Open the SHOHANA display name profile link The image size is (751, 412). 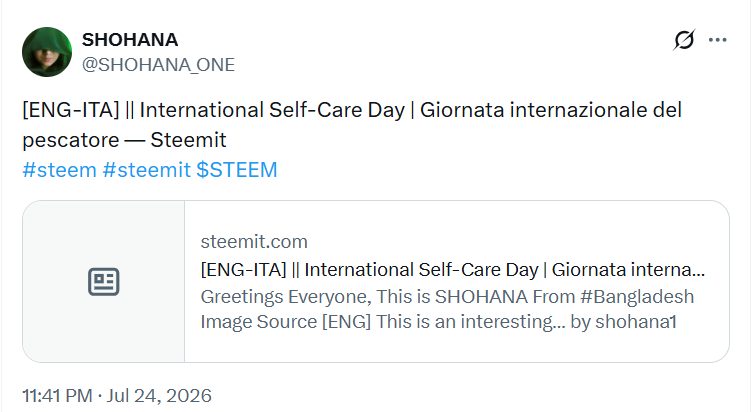tap(130, 40)
